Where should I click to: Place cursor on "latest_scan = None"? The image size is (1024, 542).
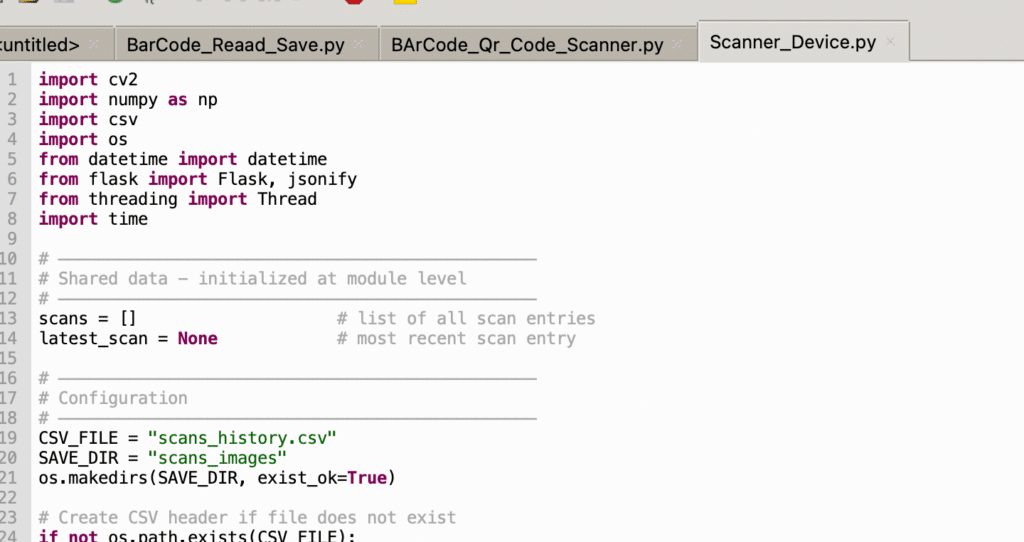(x=128, y=339)
